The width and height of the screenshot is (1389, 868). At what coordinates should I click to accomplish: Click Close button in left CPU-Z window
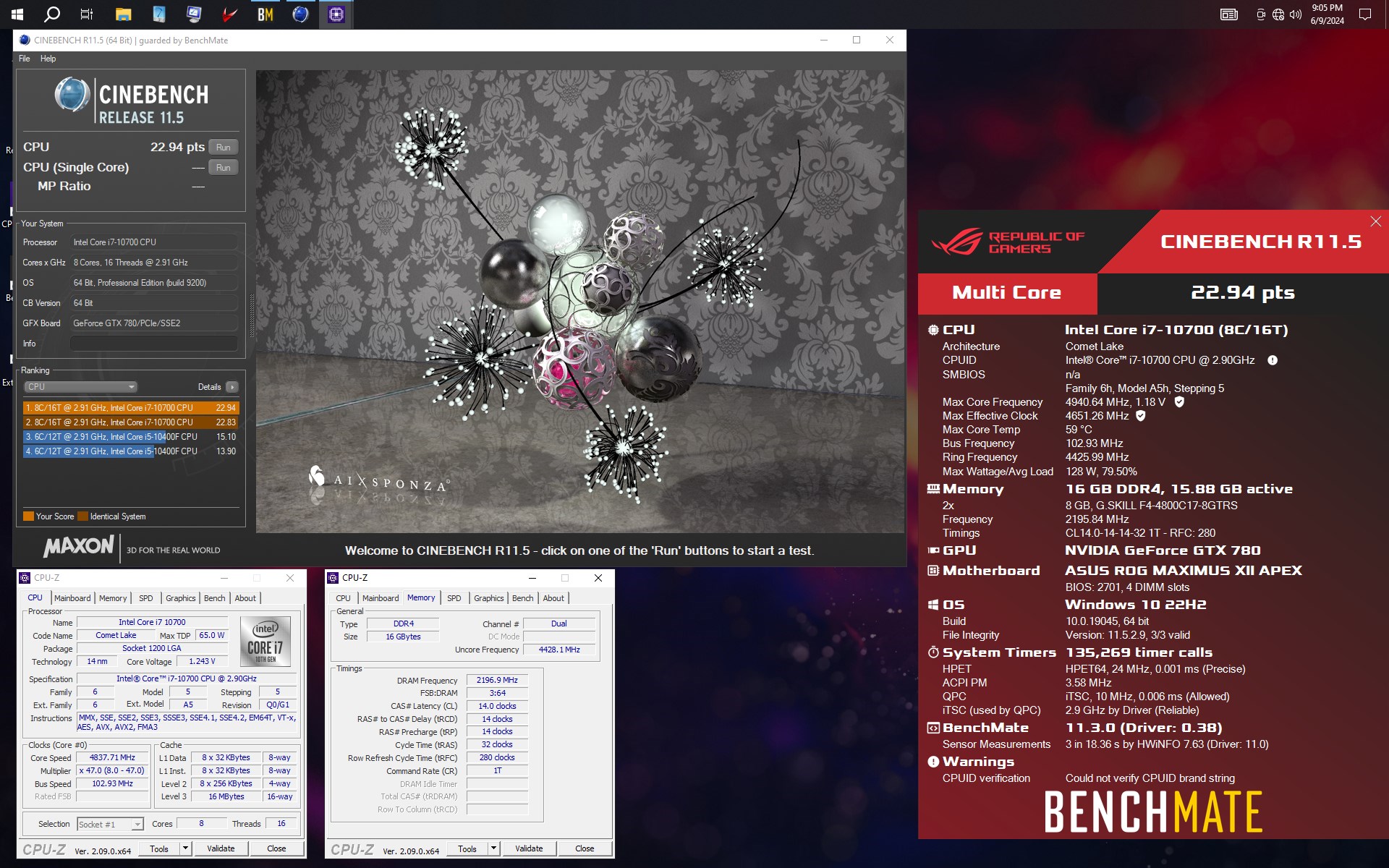(x=276, y=848)
